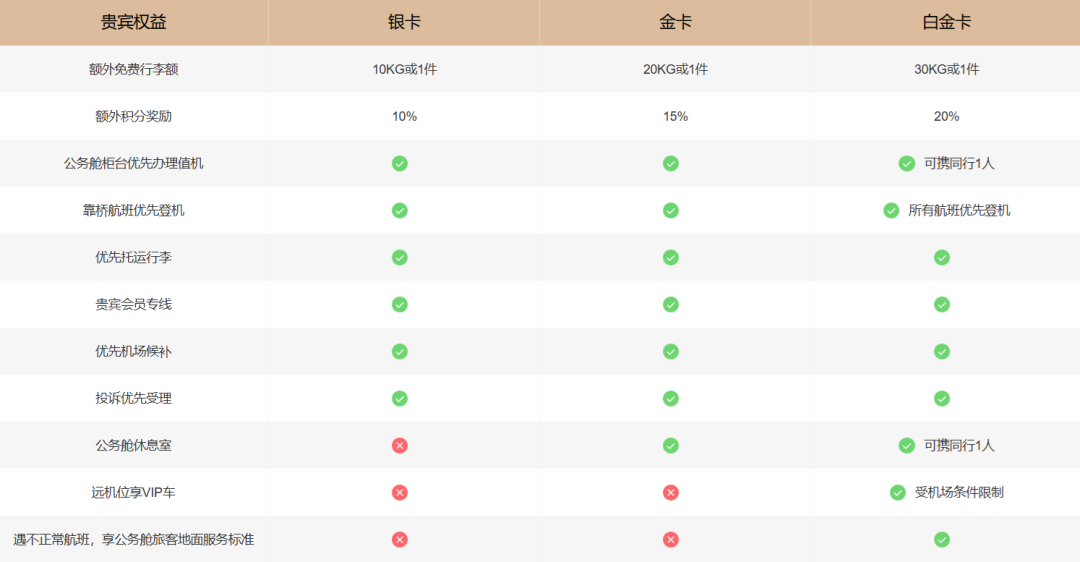Select the 贵宾权益 column header

(134, 22)
